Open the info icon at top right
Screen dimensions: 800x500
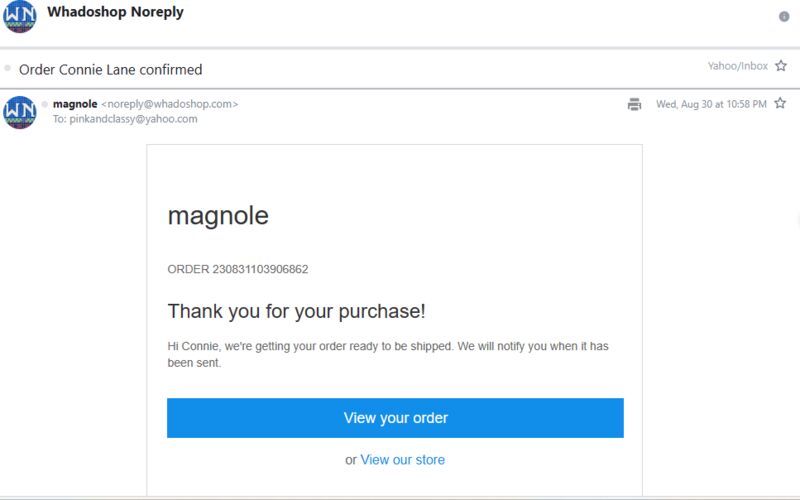click(x=784, y=17)
